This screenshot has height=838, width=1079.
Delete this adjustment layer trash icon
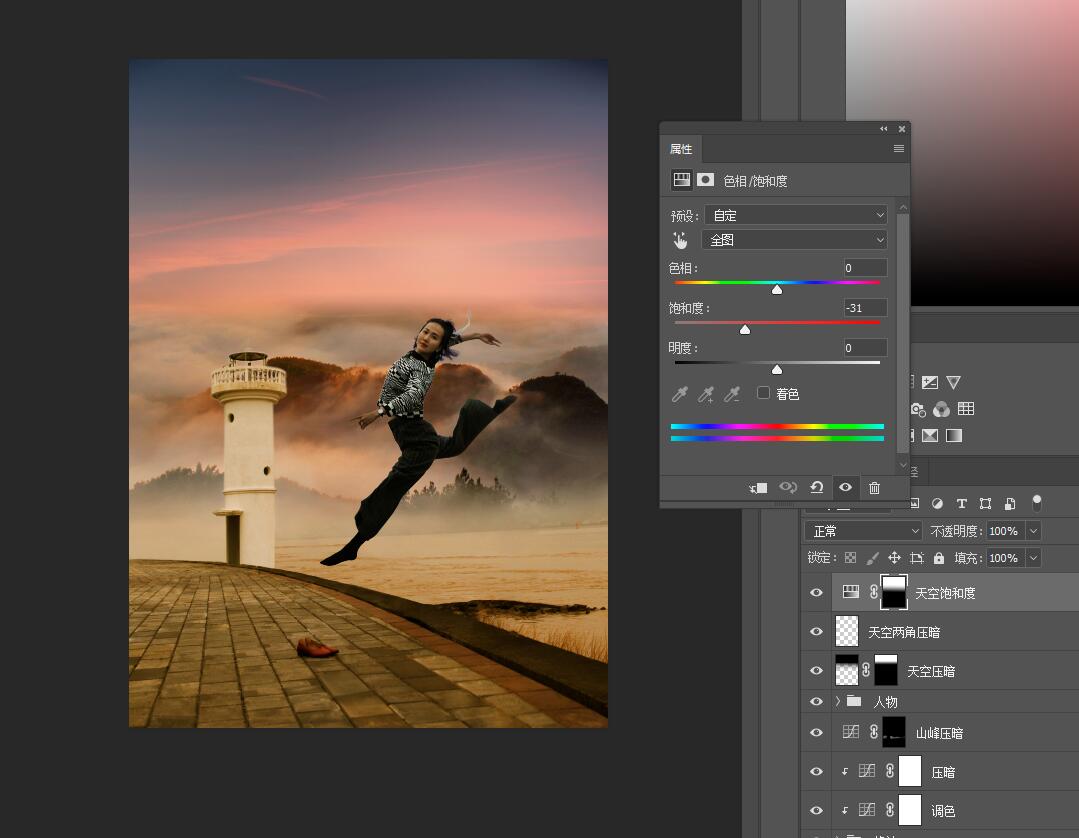[x=874, y=488]
